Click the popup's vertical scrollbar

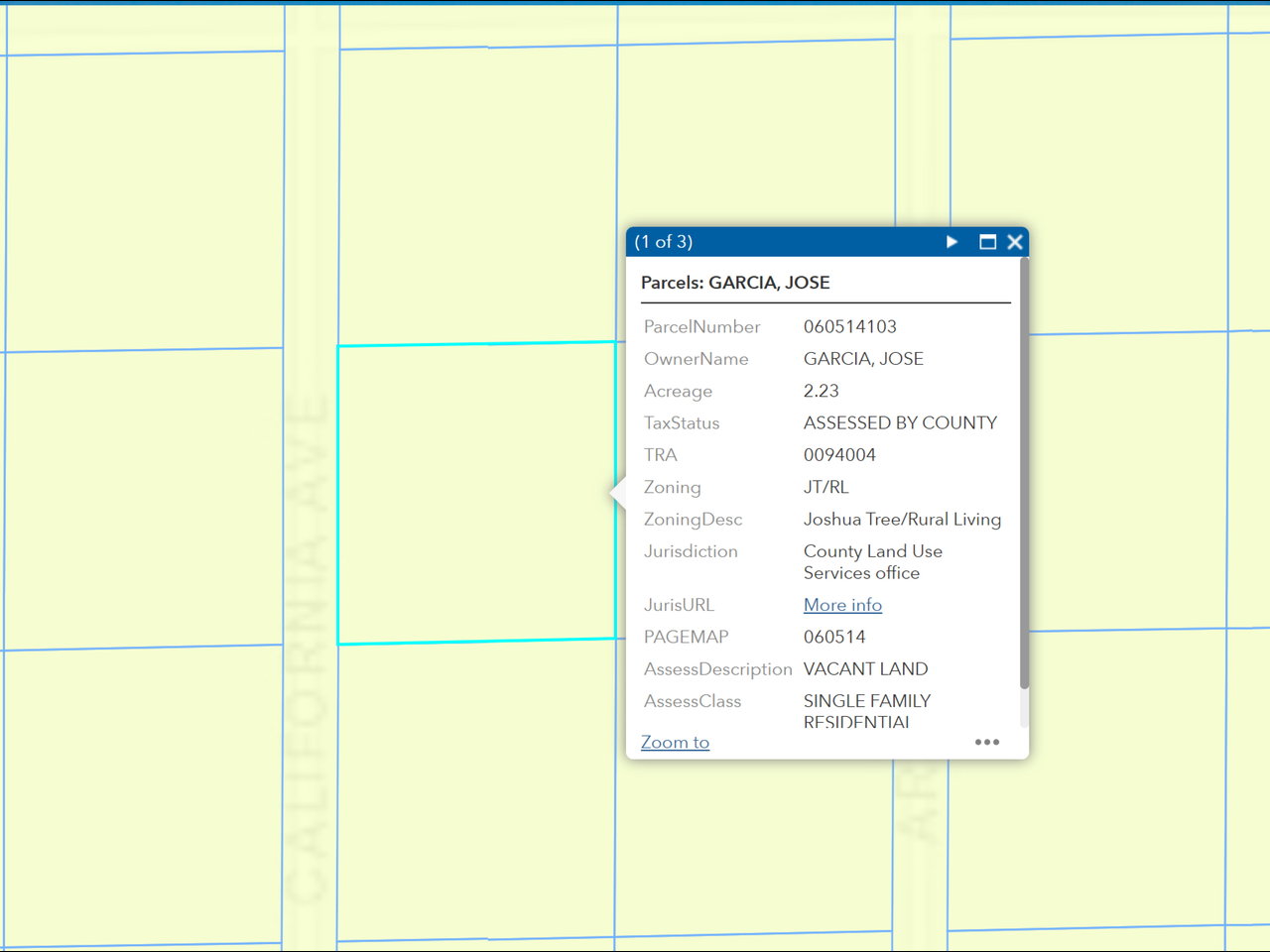pos(1024,476)
